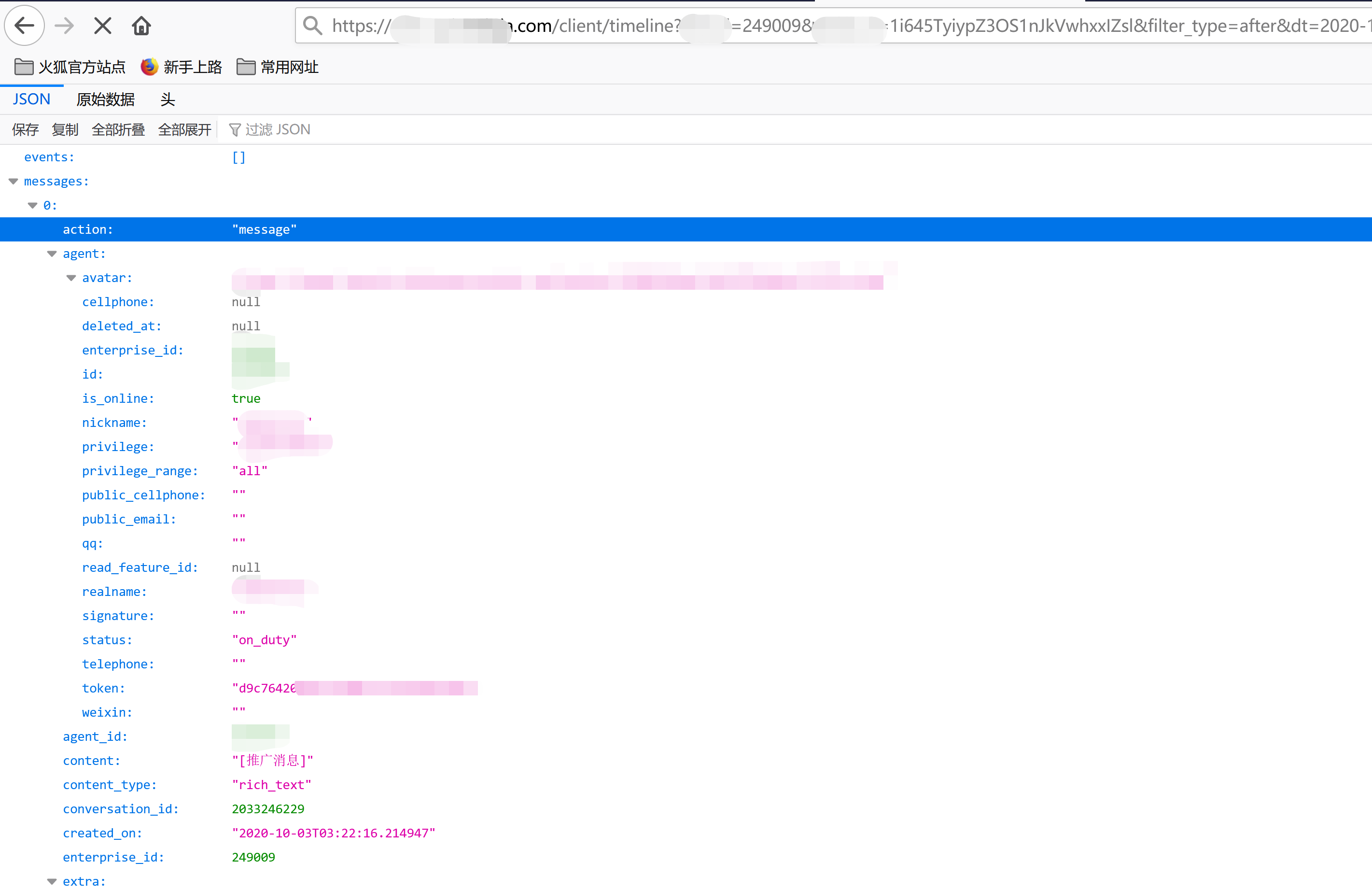The width and height of the screenshot is (1372, 891).
Task: Select the realname row
Action: coord(686,592)
